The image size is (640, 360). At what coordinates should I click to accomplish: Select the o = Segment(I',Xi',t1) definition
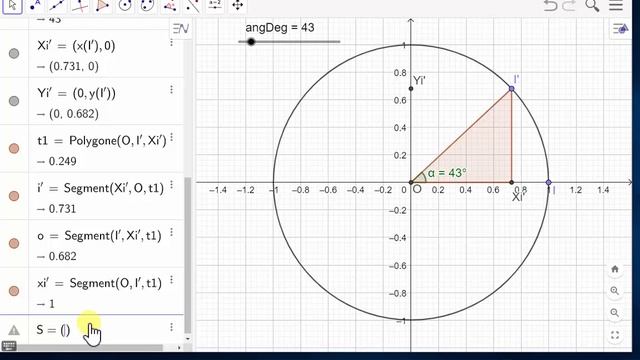click(99, 236)
